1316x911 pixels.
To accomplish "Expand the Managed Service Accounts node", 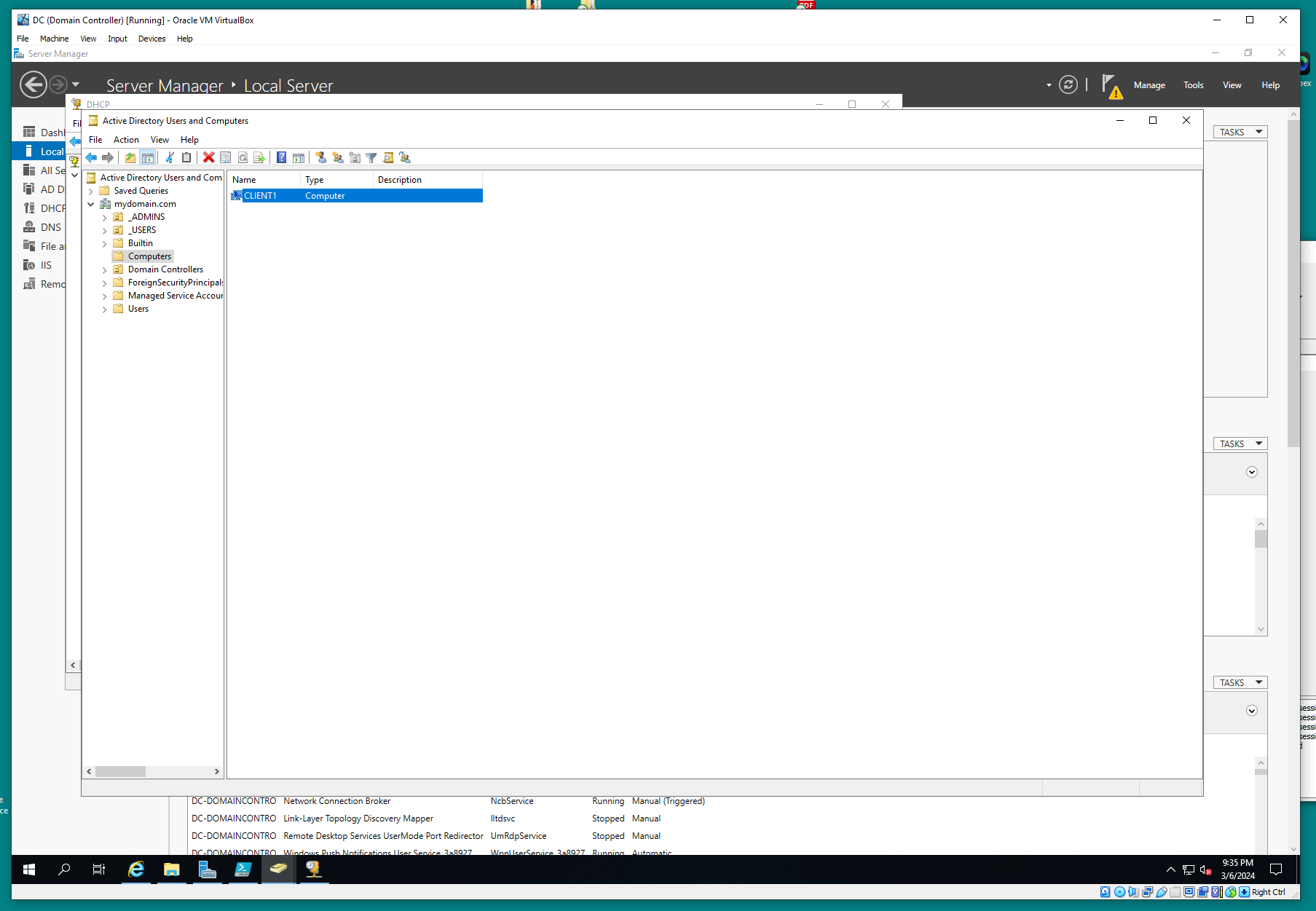I will 105,296.
